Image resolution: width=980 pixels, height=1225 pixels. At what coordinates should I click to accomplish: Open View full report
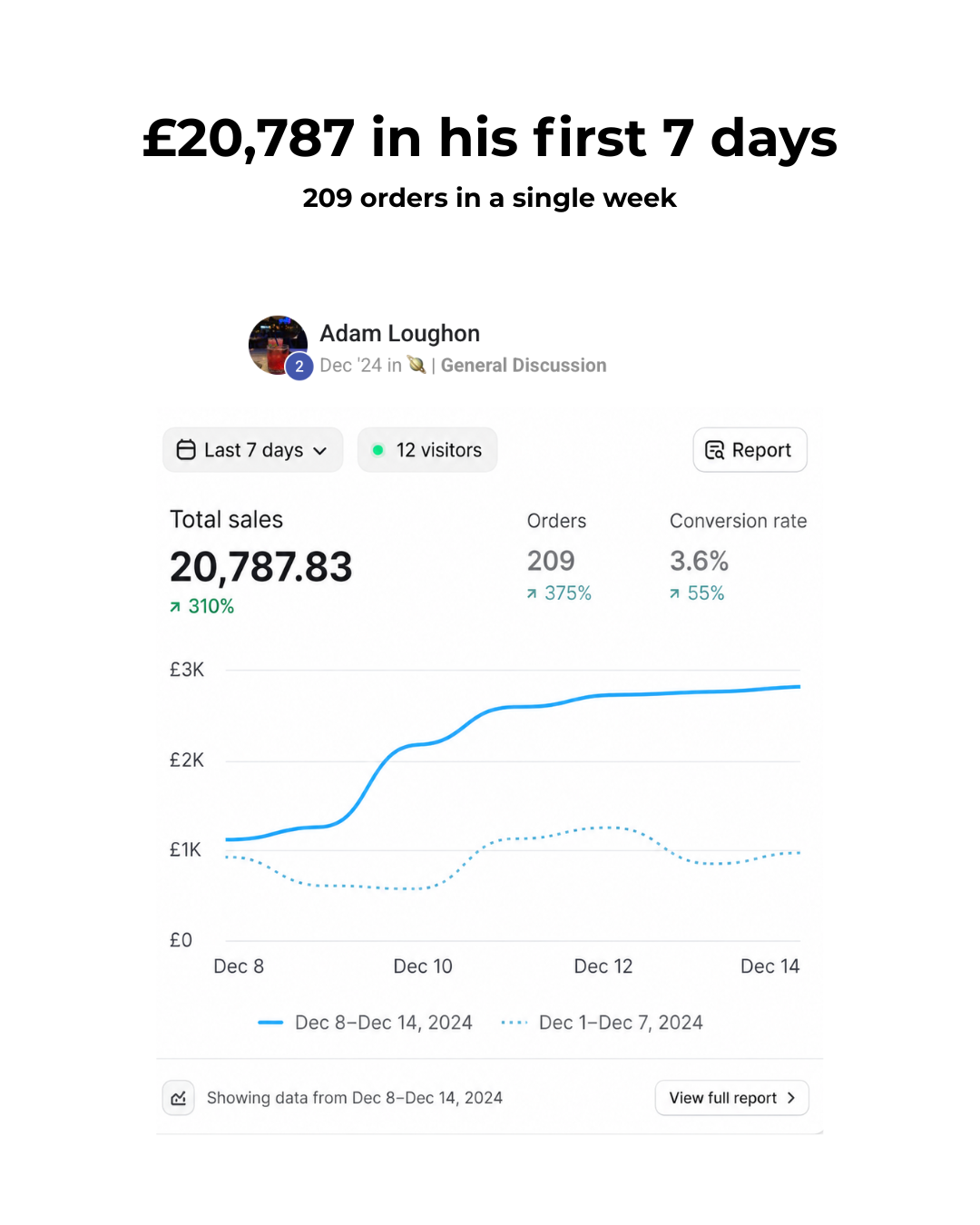point(731,1098)
